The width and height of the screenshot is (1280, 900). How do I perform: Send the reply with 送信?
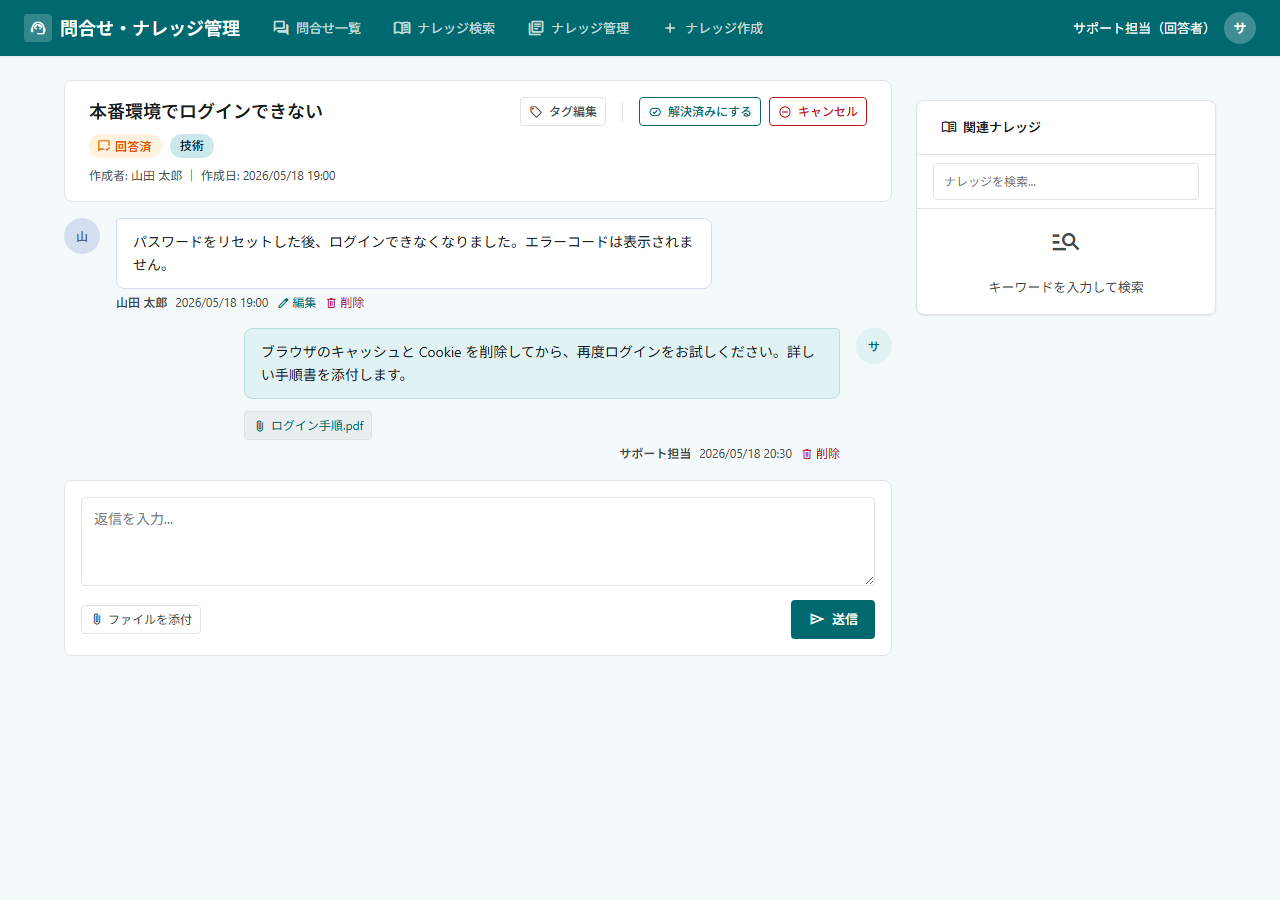pyautogui.click(x=833, y=619)
